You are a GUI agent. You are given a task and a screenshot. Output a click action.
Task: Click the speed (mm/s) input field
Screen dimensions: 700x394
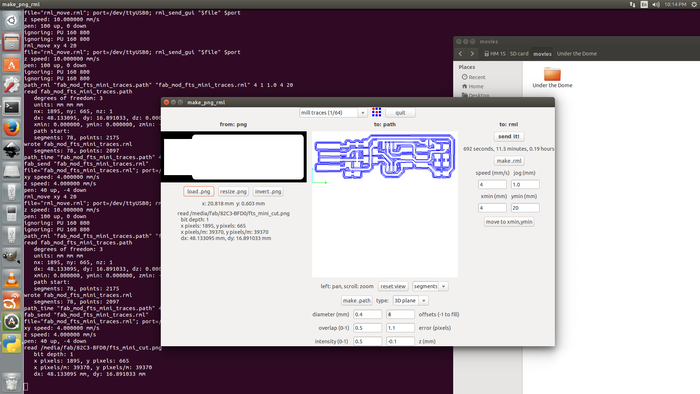[492, 184]
